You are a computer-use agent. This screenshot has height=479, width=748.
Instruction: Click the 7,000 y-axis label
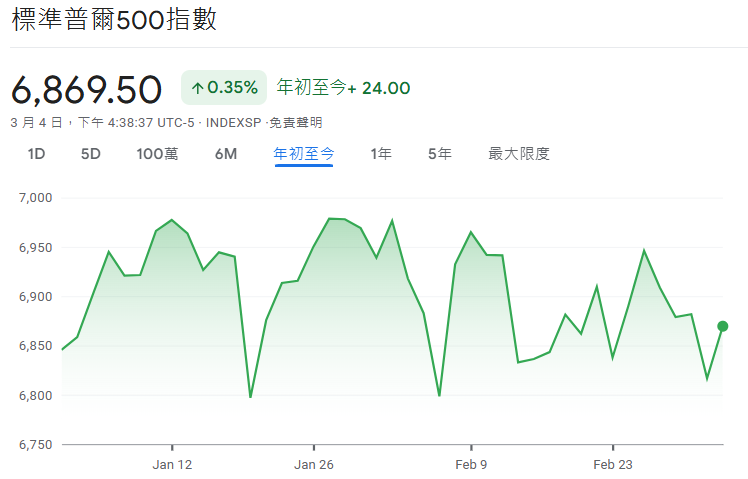point(35,198)
